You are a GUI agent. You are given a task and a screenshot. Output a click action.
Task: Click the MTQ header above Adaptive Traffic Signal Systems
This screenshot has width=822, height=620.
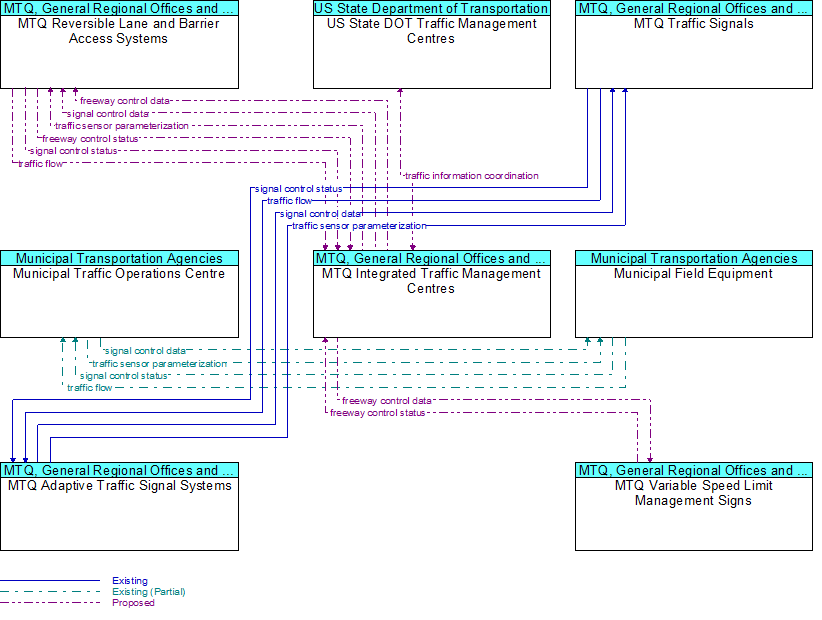[120, 470]
